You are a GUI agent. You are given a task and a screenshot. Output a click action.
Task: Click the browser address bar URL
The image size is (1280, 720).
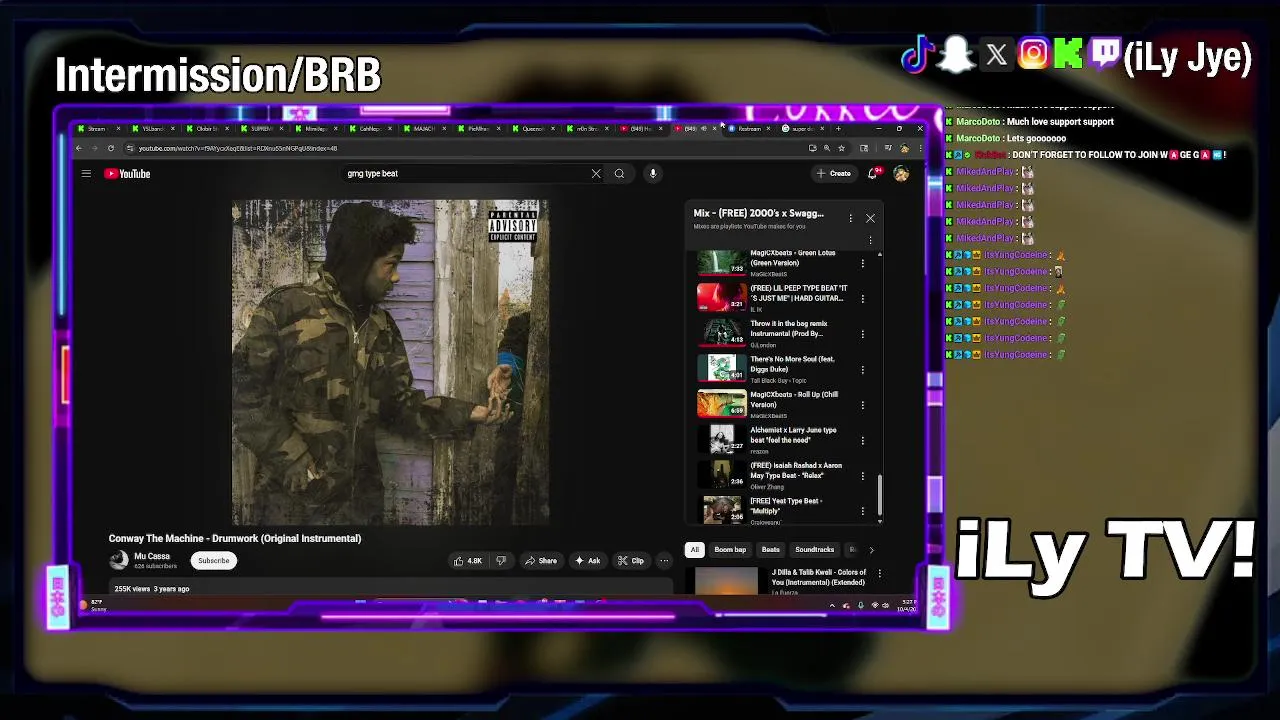point(238,148)
